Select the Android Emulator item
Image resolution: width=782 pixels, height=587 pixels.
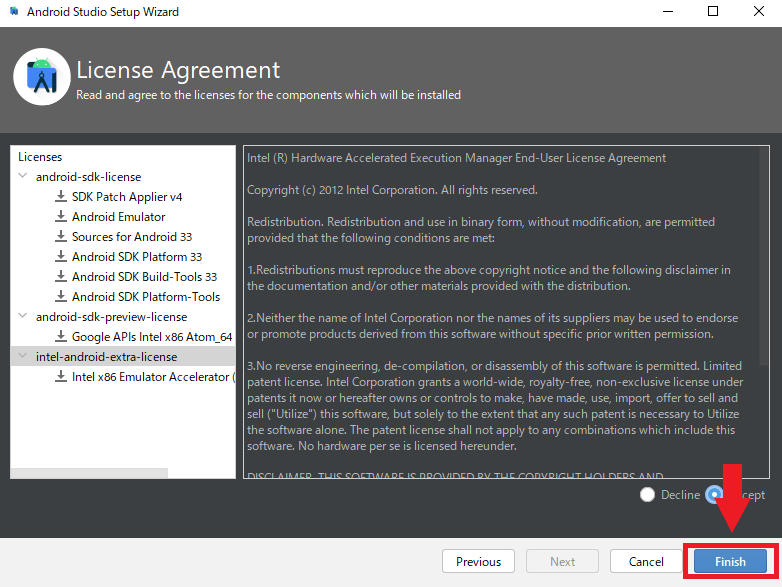click(x=118, y=216)
